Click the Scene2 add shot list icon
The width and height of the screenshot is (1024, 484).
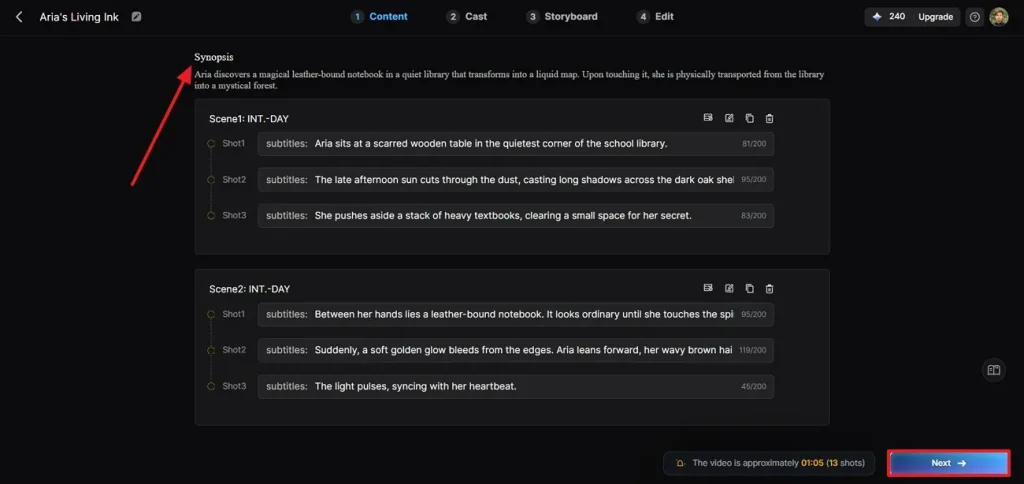(708, 288)
